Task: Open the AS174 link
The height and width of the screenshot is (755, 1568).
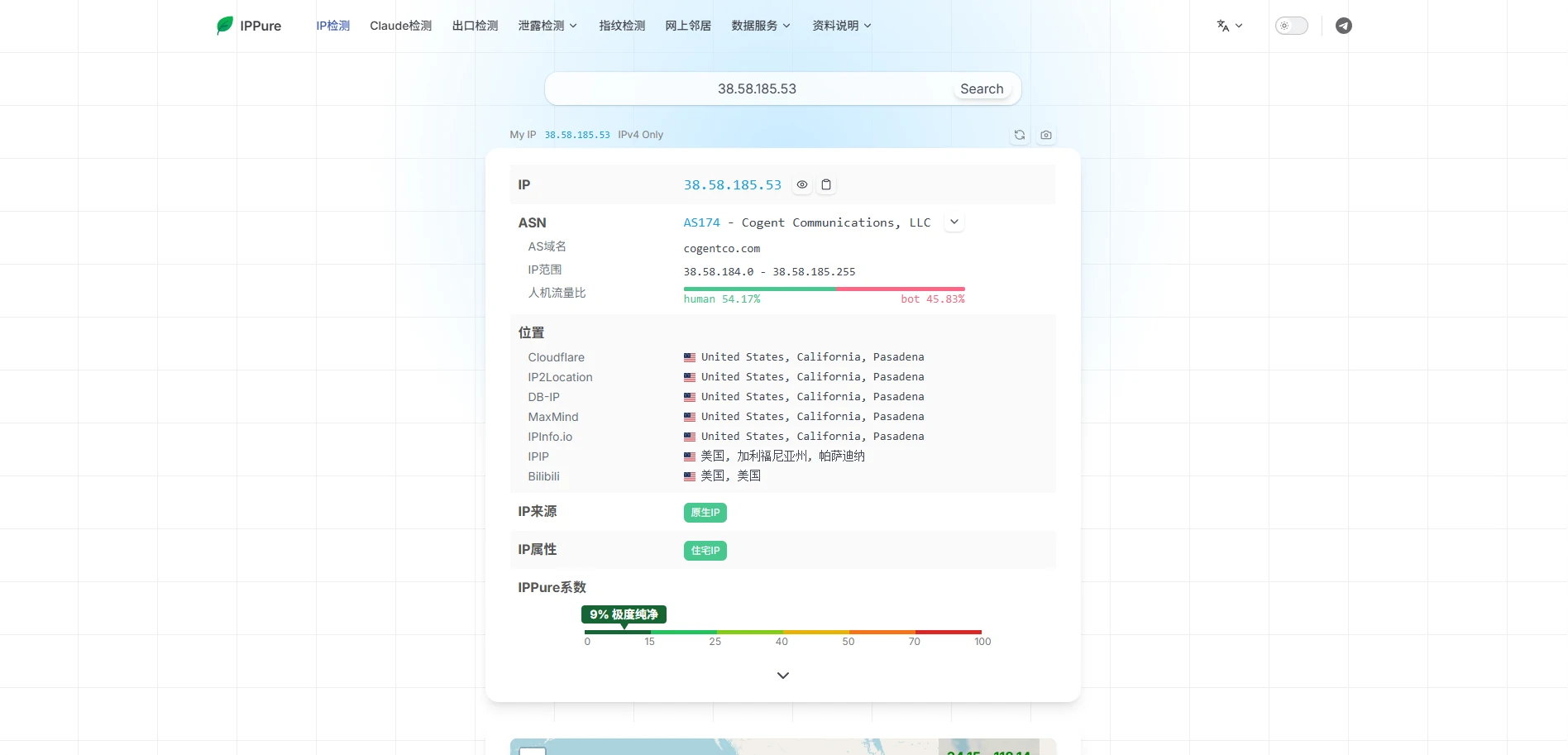Action: (701, 222)
